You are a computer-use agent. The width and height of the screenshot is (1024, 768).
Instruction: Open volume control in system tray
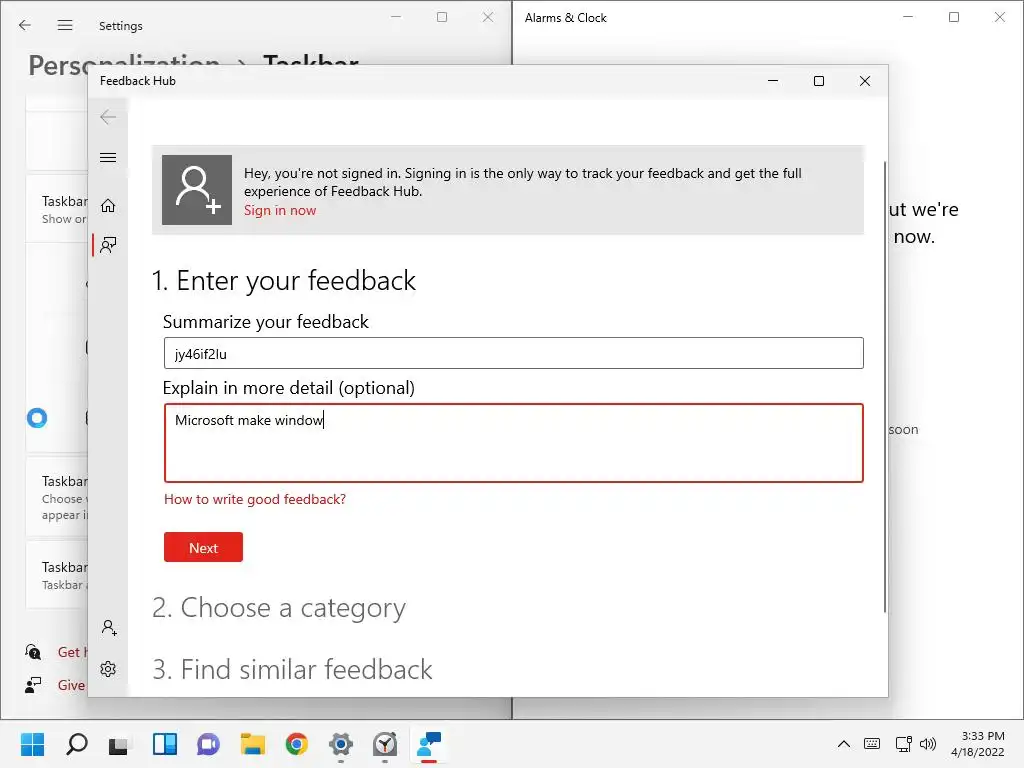(x=928, y=744)
